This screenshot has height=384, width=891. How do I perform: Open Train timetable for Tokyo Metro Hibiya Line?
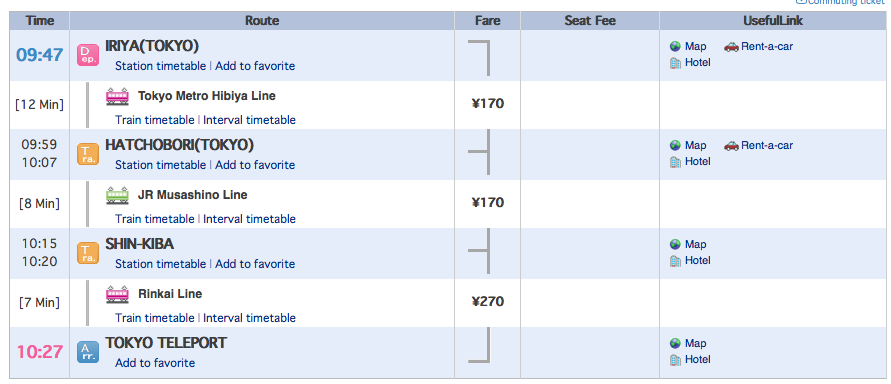click(x=155, y=120)
